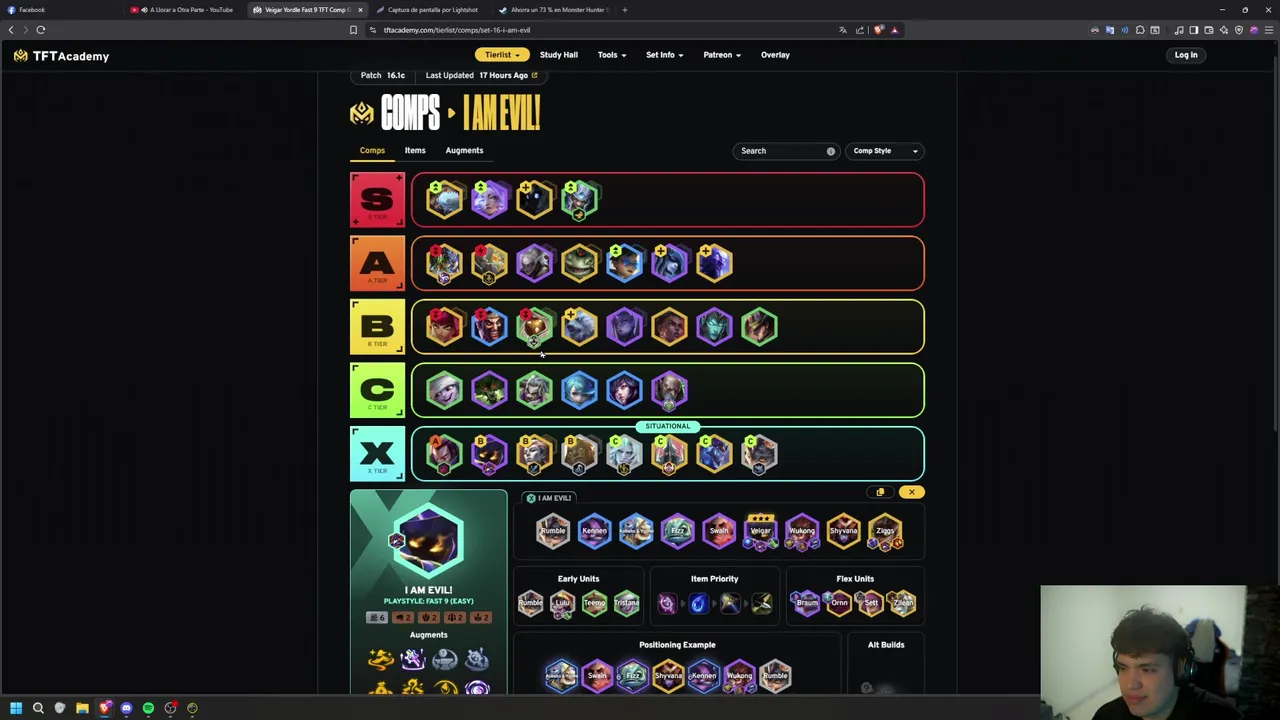Click the blue tear item in Item Priority

click(x=698, y=603)
